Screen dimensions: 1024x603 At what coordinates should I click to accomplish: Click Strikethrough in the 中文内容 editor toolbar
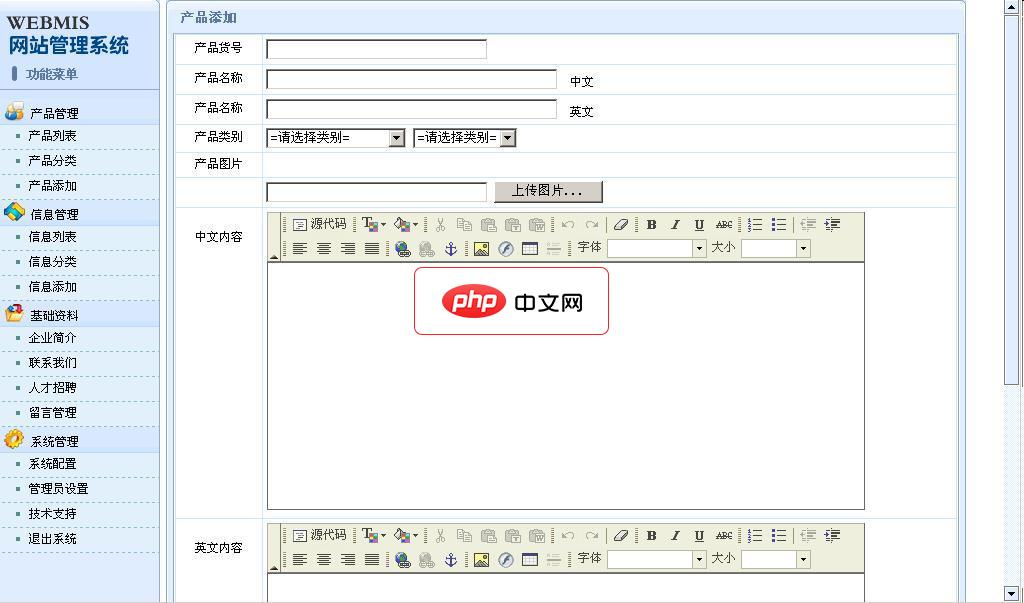click(x=724, y=225)
